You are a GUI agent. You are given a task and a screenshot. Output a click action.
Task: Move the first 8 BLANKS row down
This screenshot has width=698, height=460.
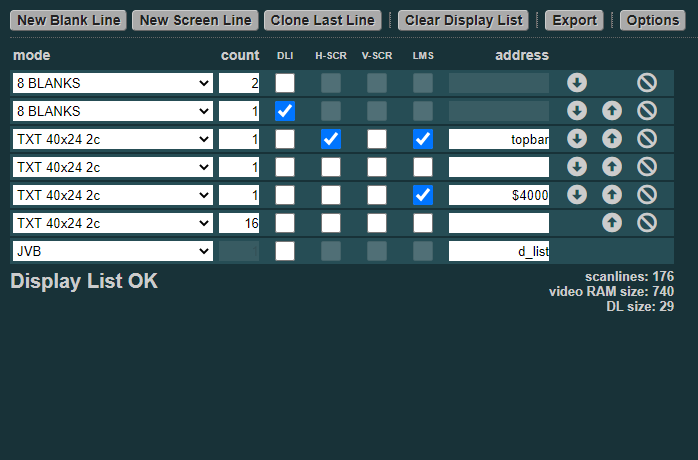coord(577,83)
